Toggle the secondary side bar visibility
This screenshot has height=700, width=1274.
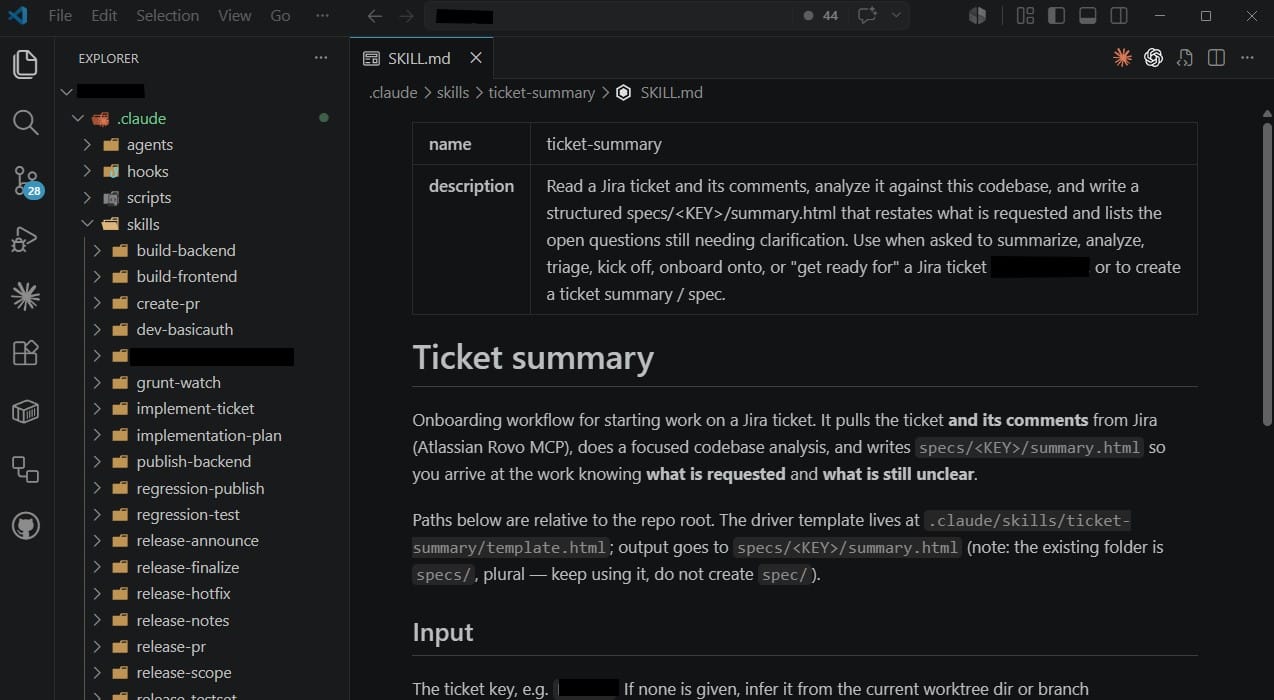[x=1119, y=16]
